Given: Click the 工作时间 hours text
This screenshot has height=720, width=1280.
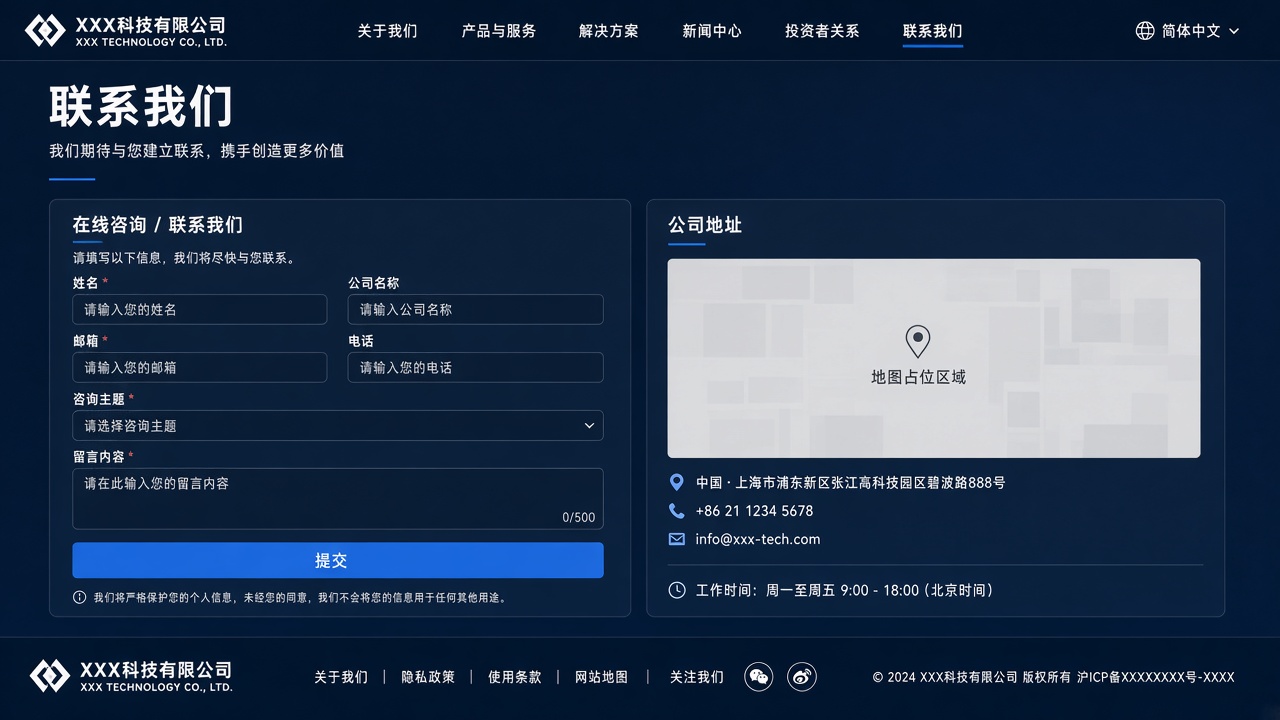Looking at the screenshot, I should (x=845, y=590).
